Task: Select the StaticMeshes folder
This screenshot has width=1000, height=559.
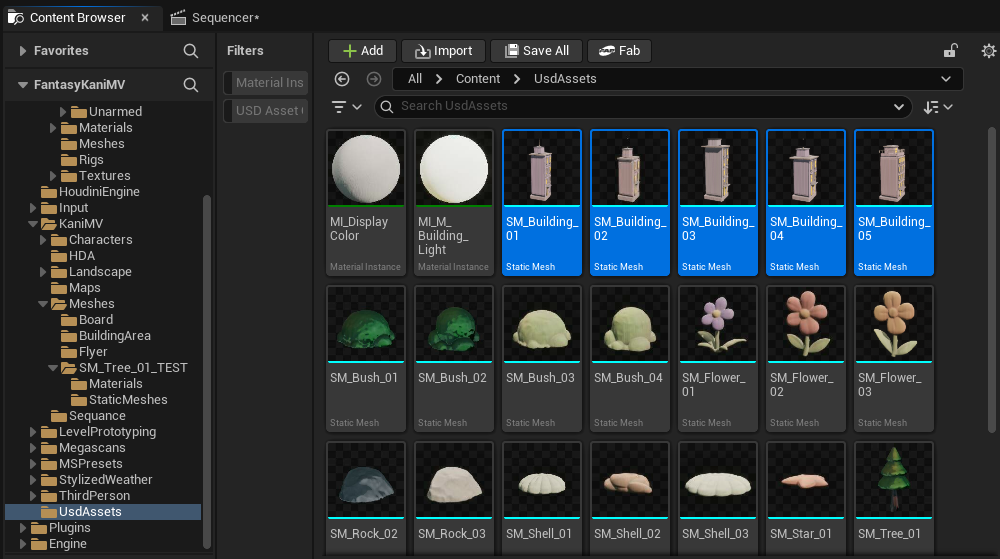Action: pos(119,400)
